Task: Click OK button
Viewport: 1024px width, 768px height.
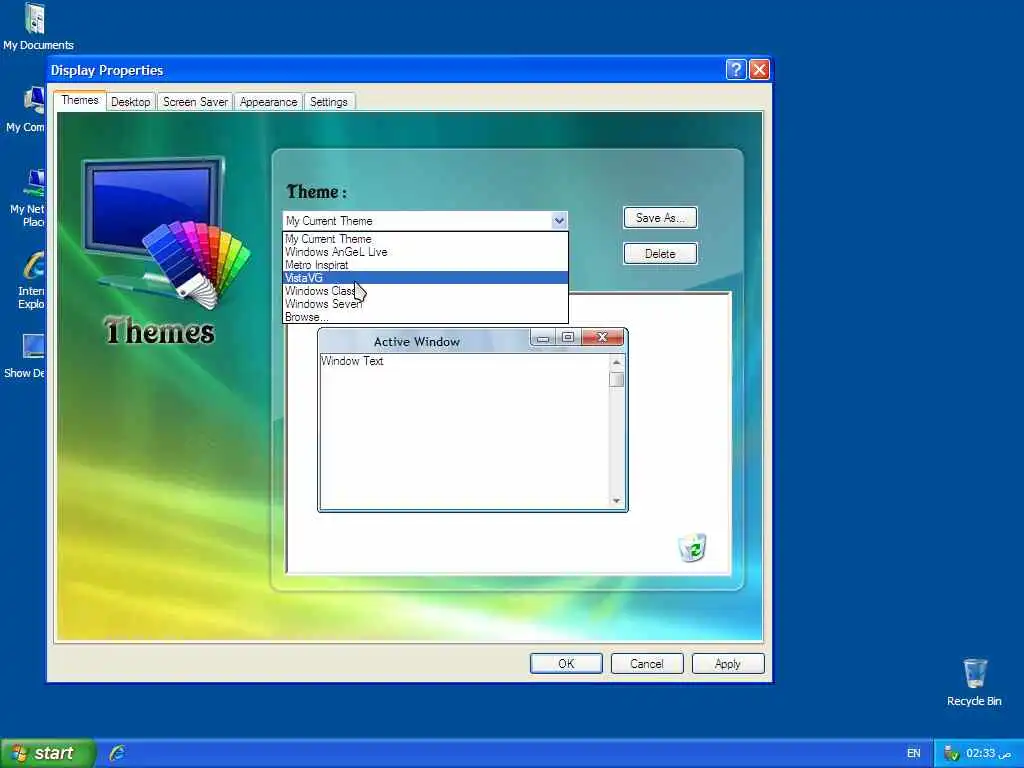Action: [x=566, y=664]
